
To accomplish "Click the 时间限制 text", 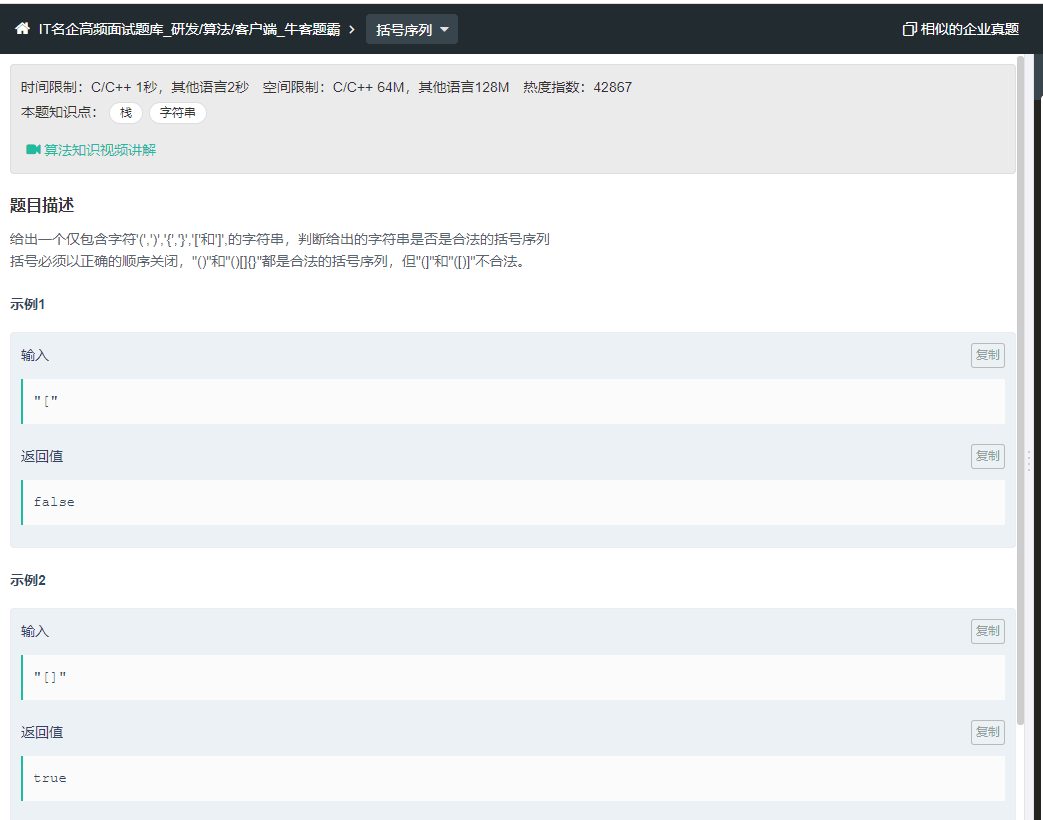I will [134, 87].
